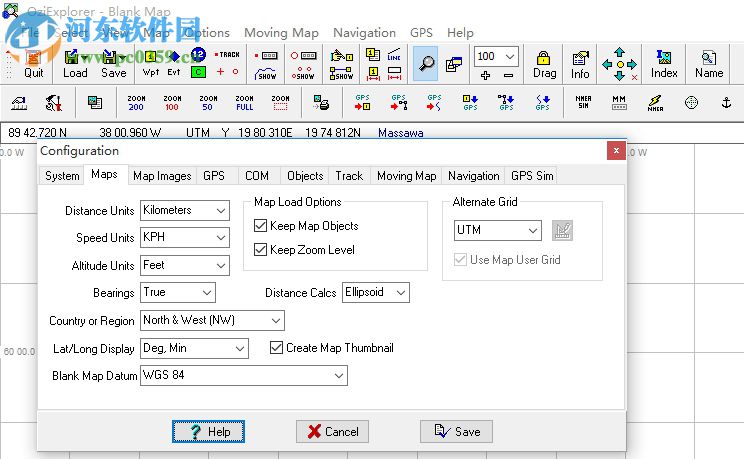Click the Zoom 200 button
This screenshot has width=744, height=459.
click(x=136, y=103)
